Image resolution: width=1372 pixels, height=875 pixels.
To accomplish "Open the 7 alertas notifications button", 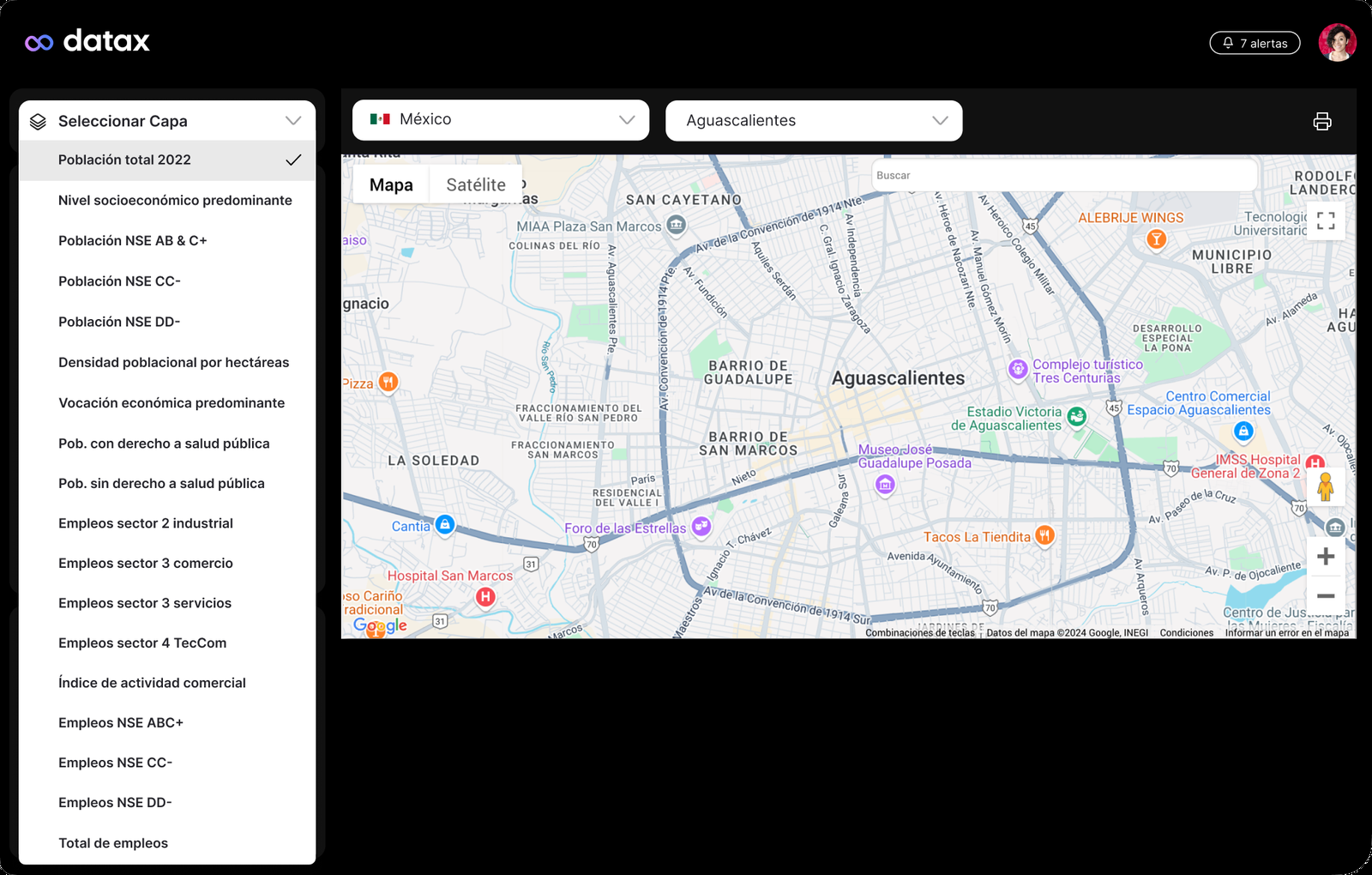I will tap(1255, 43).
